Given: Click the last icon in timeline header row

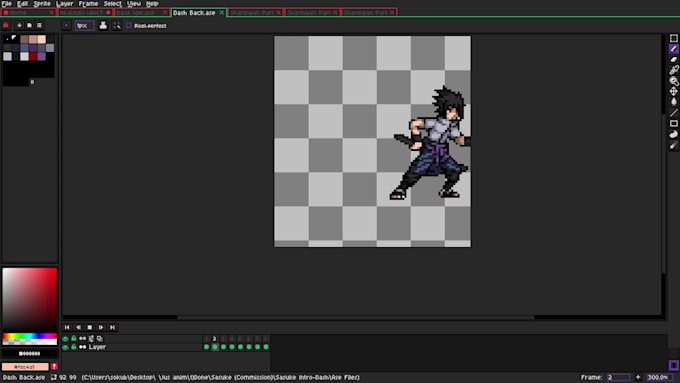Looking at the screenshot, I should tap(100, 339).
